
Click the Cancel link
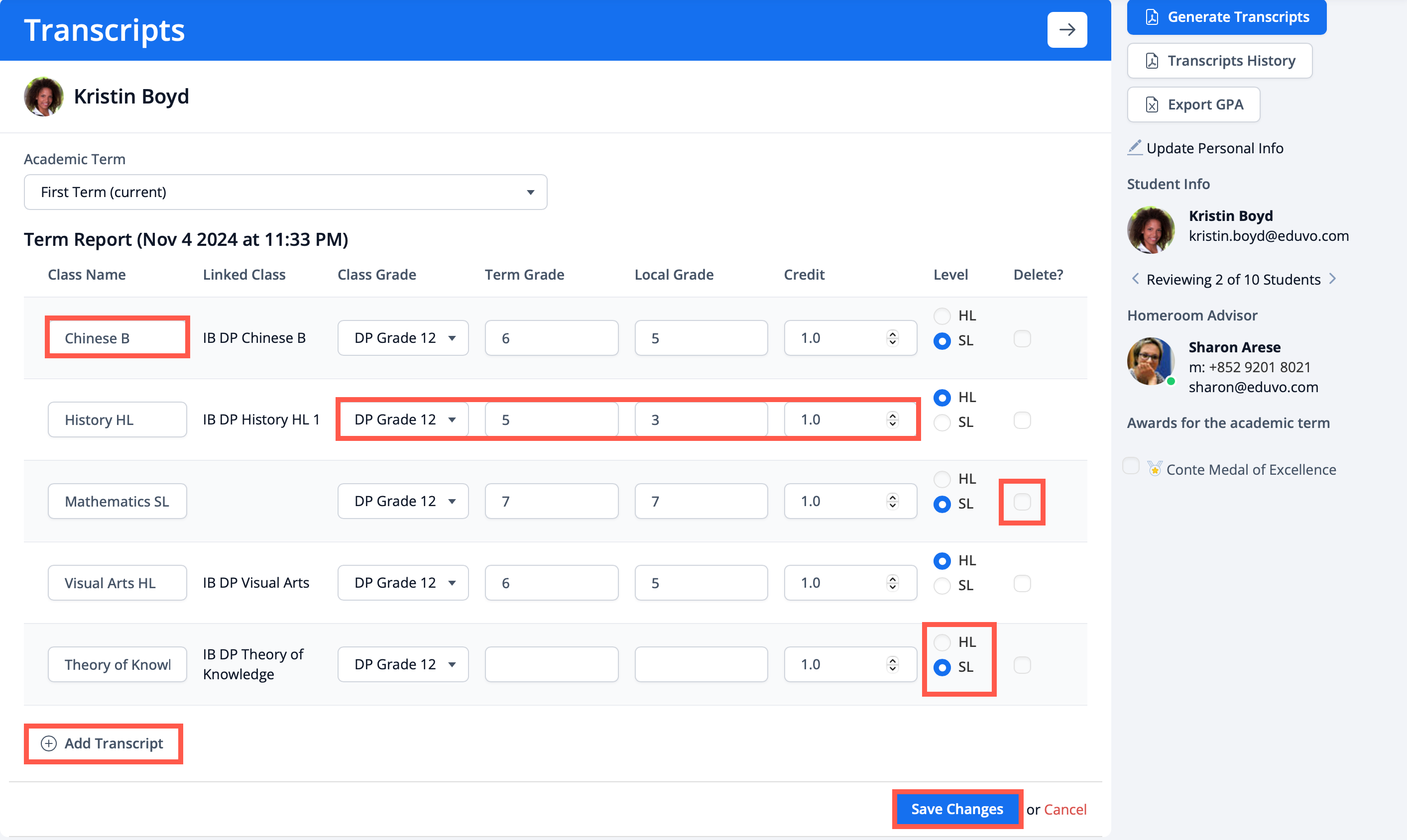coord(1065,810)
